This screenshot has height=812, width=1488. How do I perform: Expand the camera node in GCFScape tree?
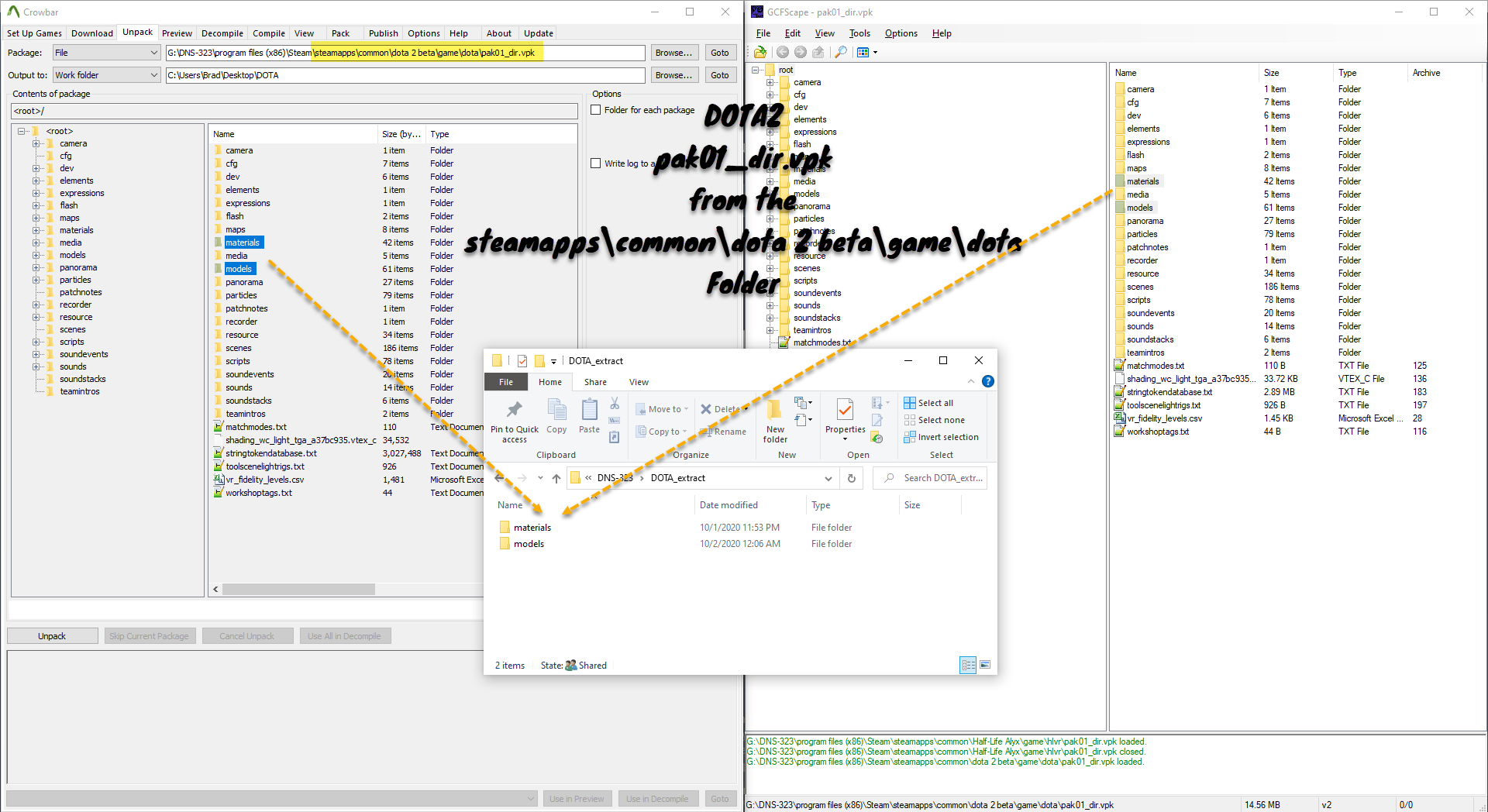pyautogui.click(x=770, y=82)
